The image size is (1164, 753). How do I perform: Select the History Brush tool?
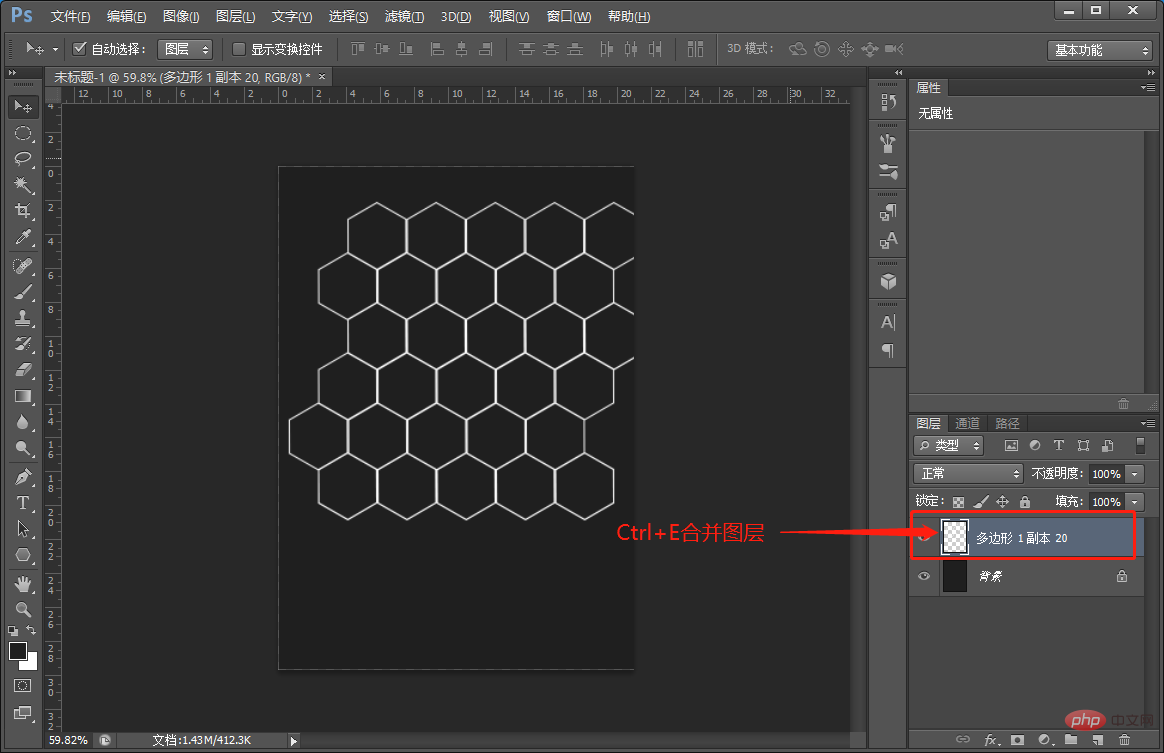[x=23, y=344]
